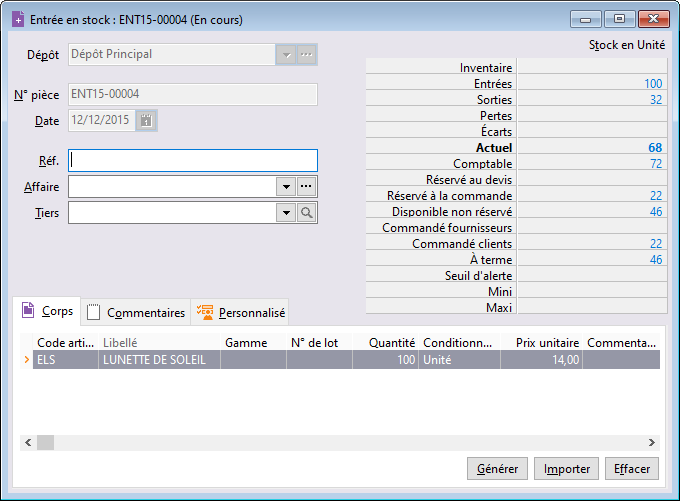Click the À terme value 46
Screen dimensions: 680x501
coord(656,259)
